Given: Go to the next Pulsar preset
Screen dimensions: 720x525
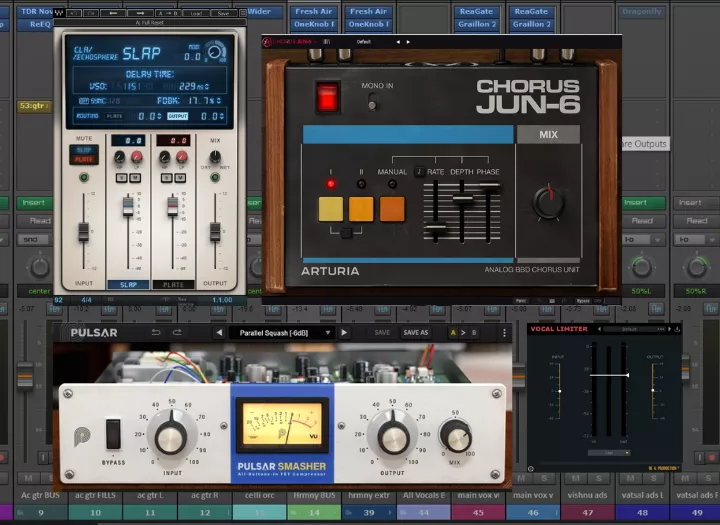Looking at the screenshot, I should tap(344, 333).
